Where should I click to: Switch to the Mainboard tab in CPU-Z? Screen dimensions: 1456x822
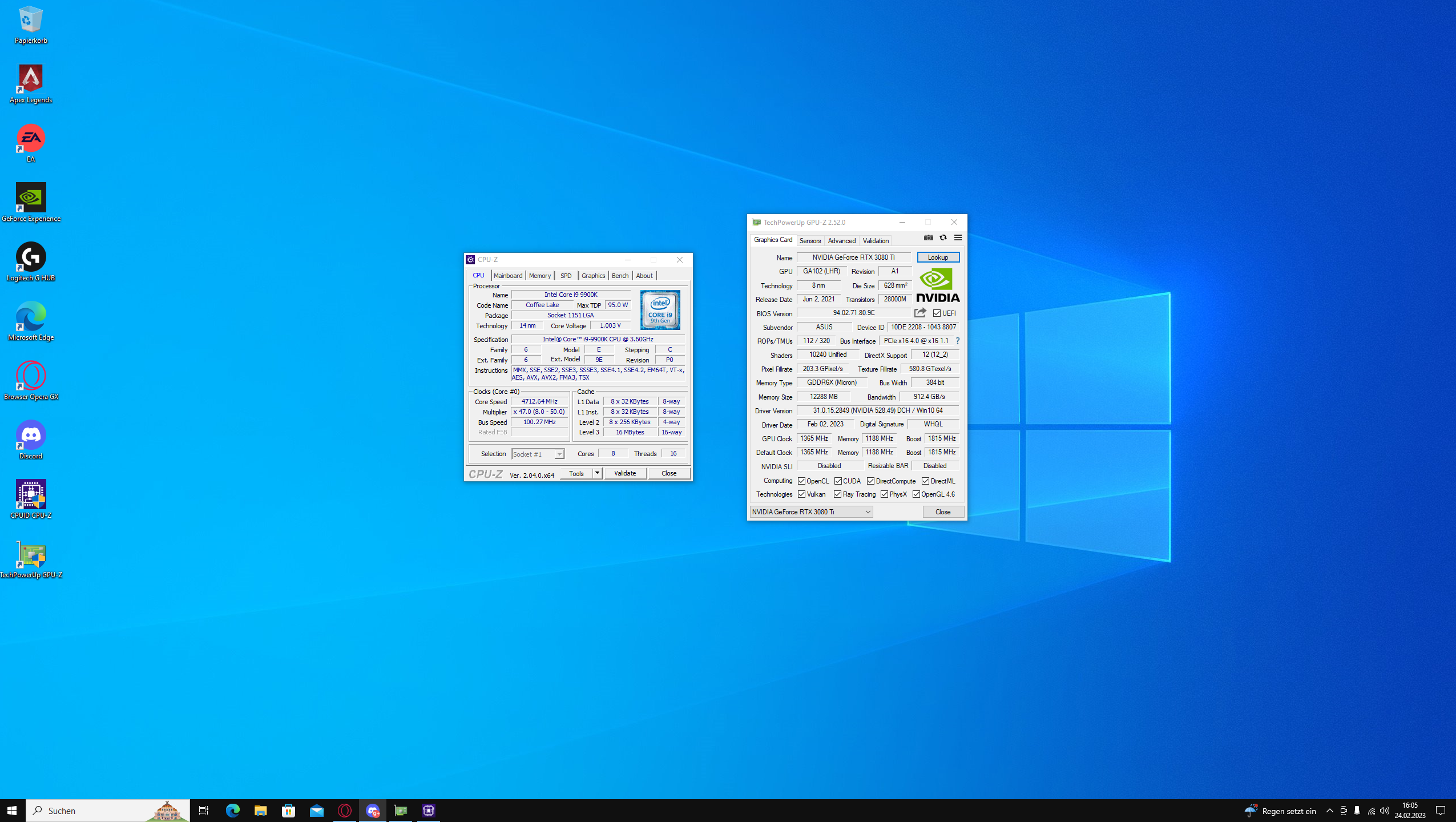click(x=507, y=276)
